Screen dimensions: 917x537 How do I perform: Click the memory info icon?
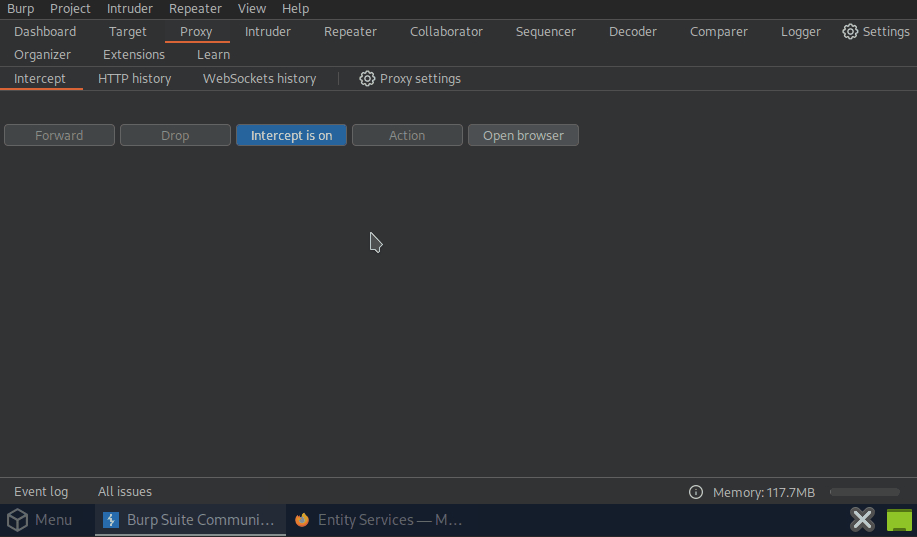[x=696, y=492]
